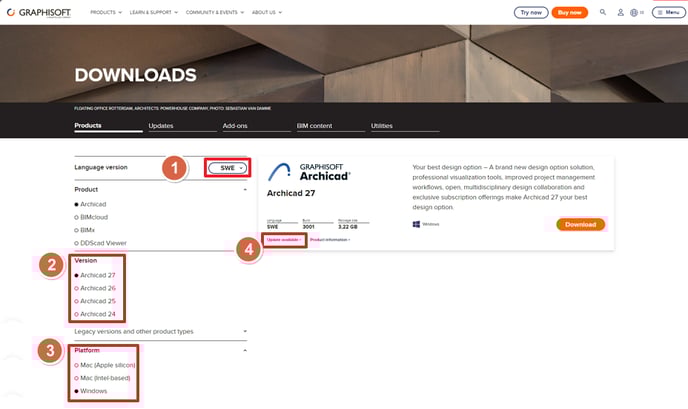Open the Learn & Support dropdown
688x409 pixels.
pos(154,12)
